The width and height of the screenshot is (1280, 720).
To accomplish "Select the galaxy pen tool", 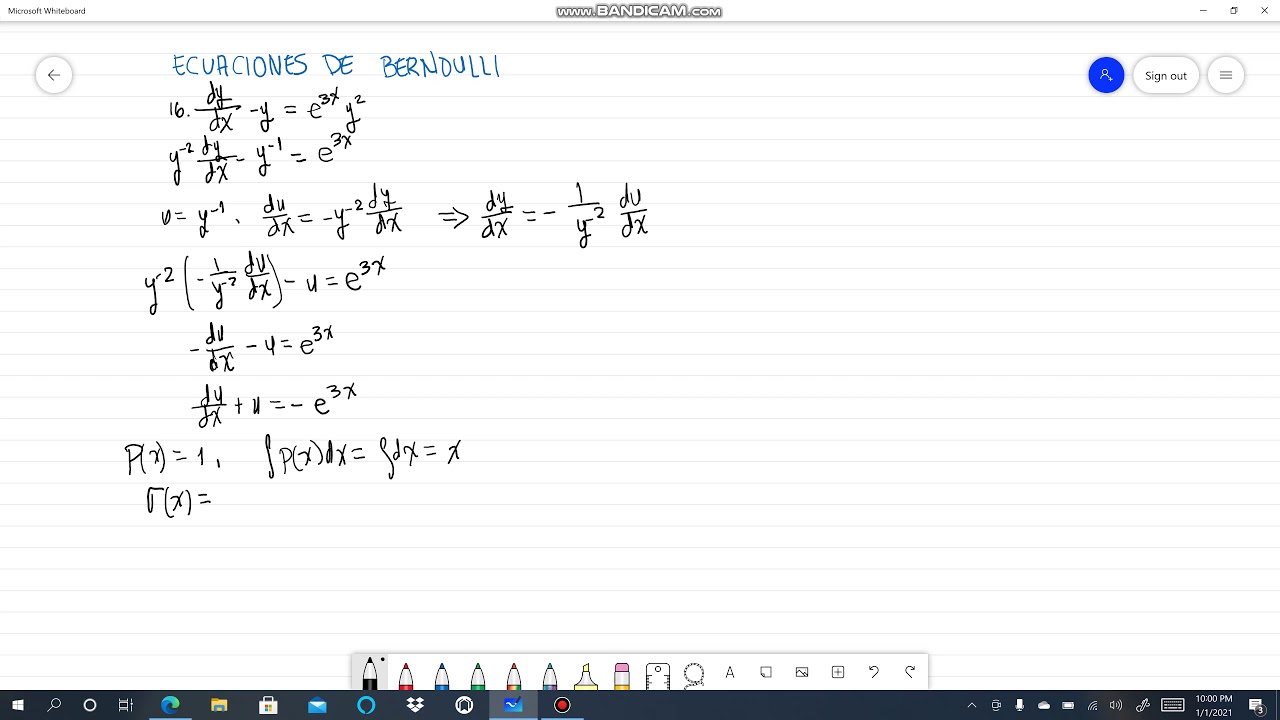I will point(550,675).
